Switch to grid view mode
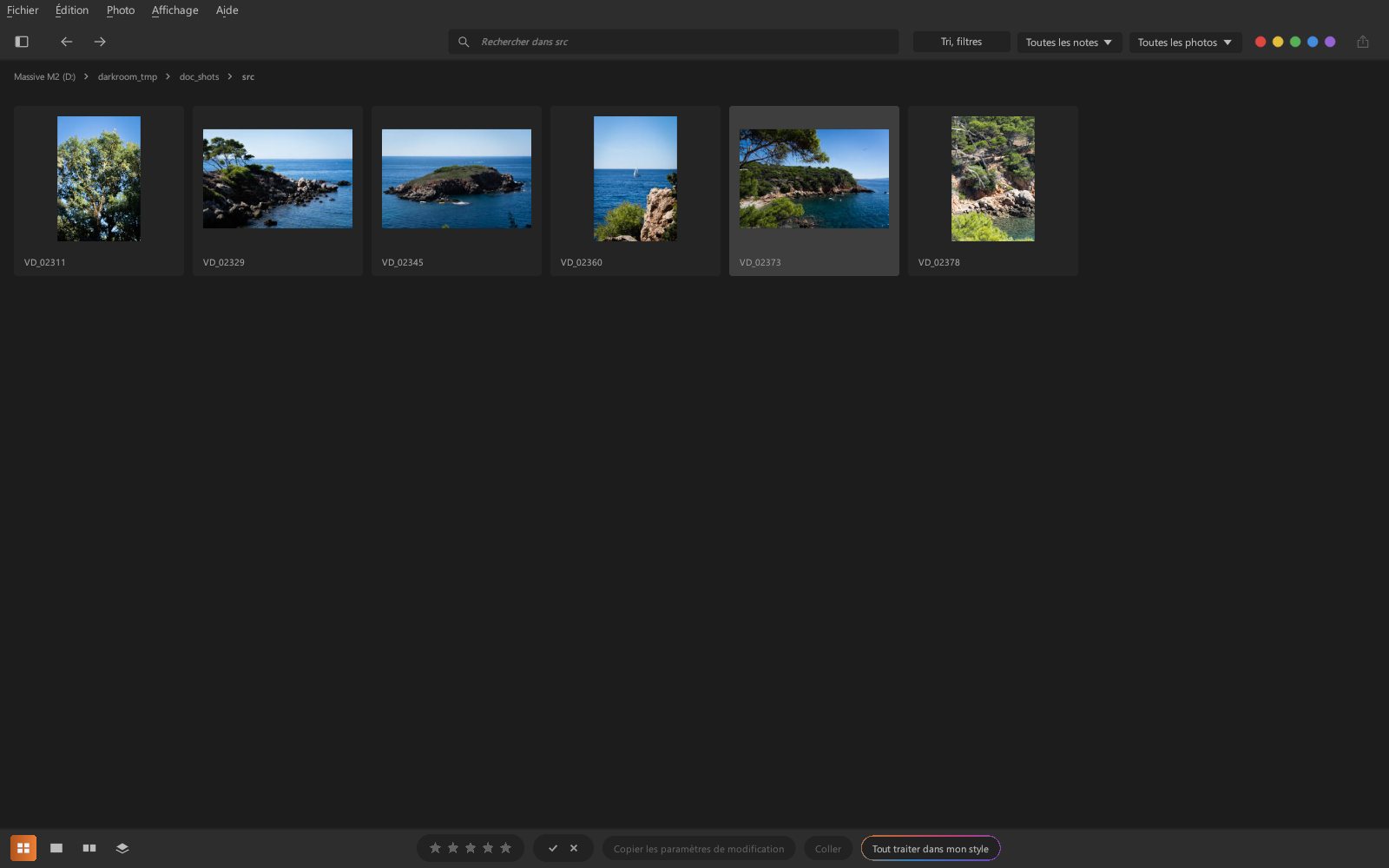Image resolution: width=1389 pixels, height=868 pixels. [23, 848]
